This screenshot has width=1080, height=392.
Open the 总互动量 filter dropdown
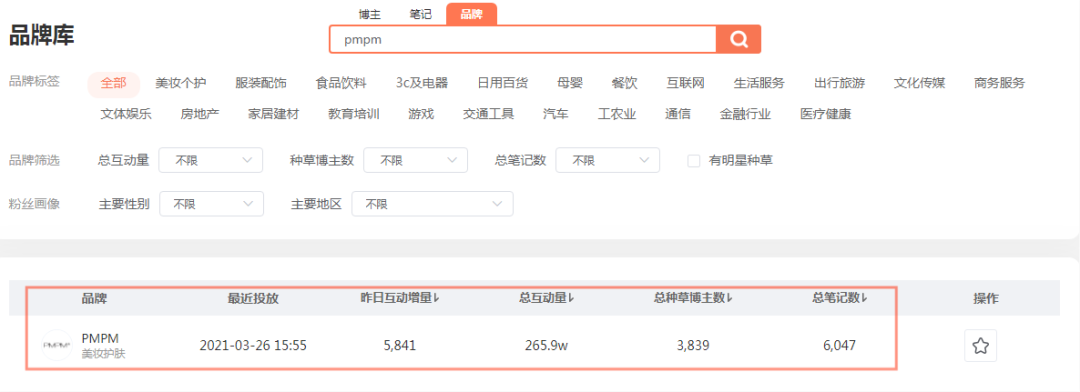(x=211, y=161)
